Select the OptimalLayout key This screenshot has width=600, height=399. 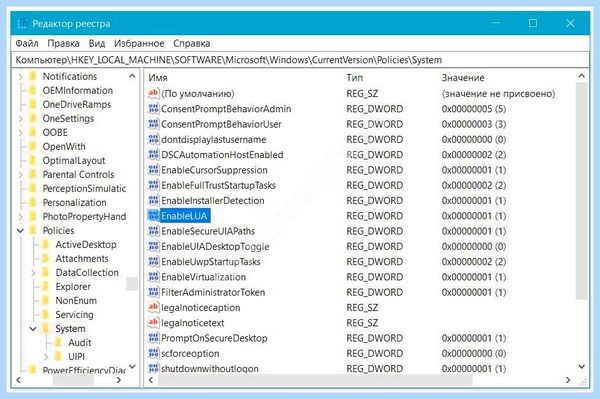(74, 161)
